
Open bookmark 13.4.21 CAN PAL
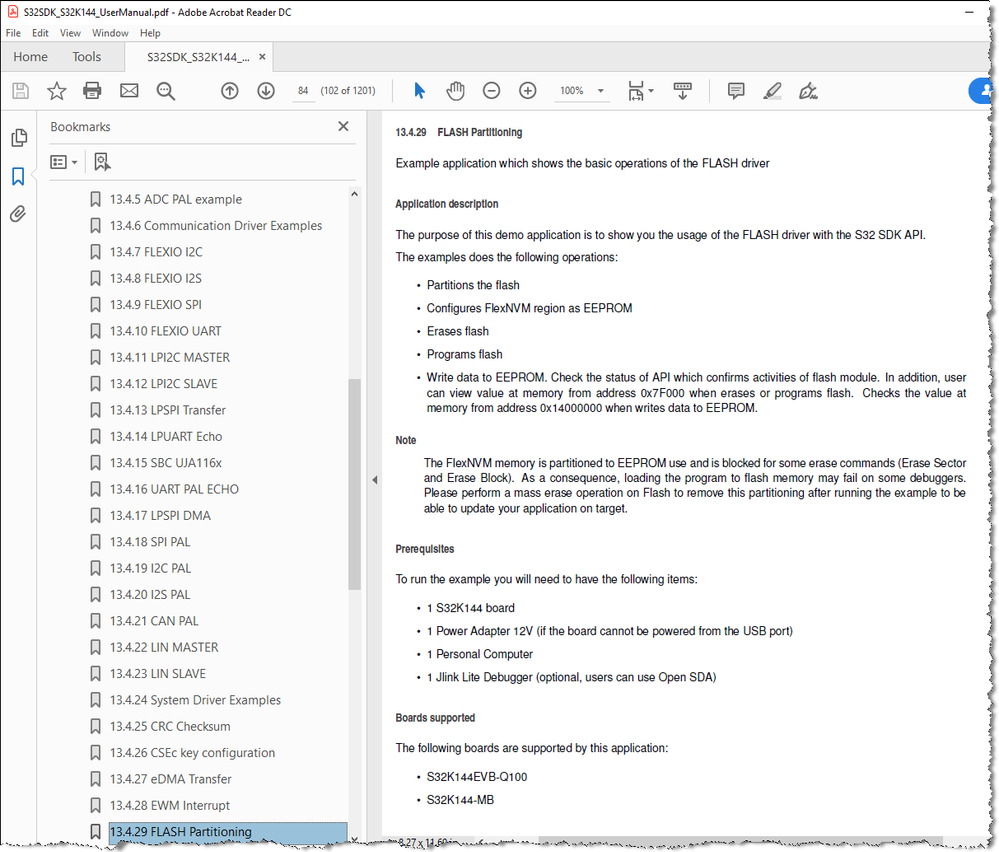[x=154, y=621]
